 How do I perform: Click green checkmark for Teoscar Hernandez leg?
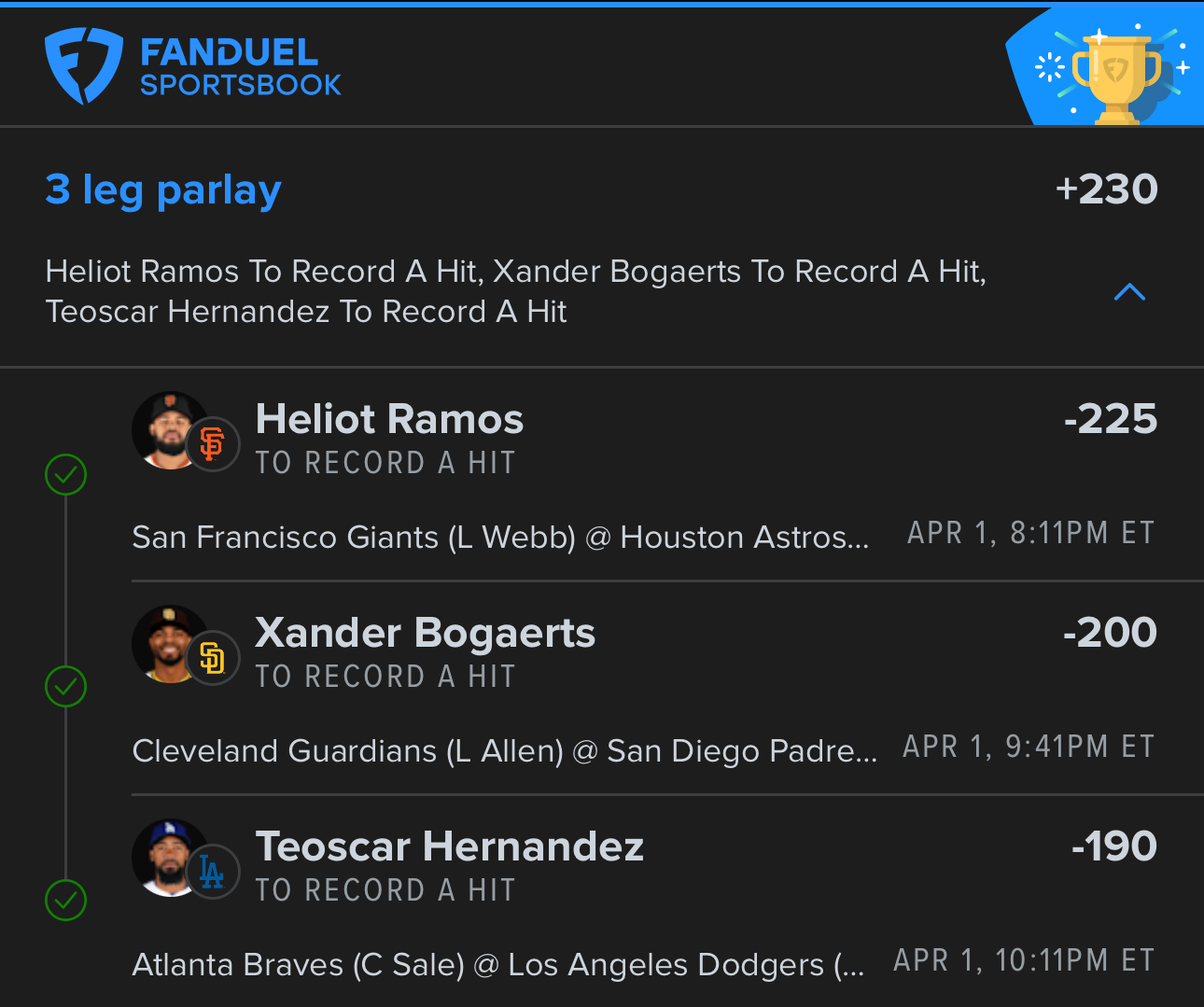pos(66,900)
